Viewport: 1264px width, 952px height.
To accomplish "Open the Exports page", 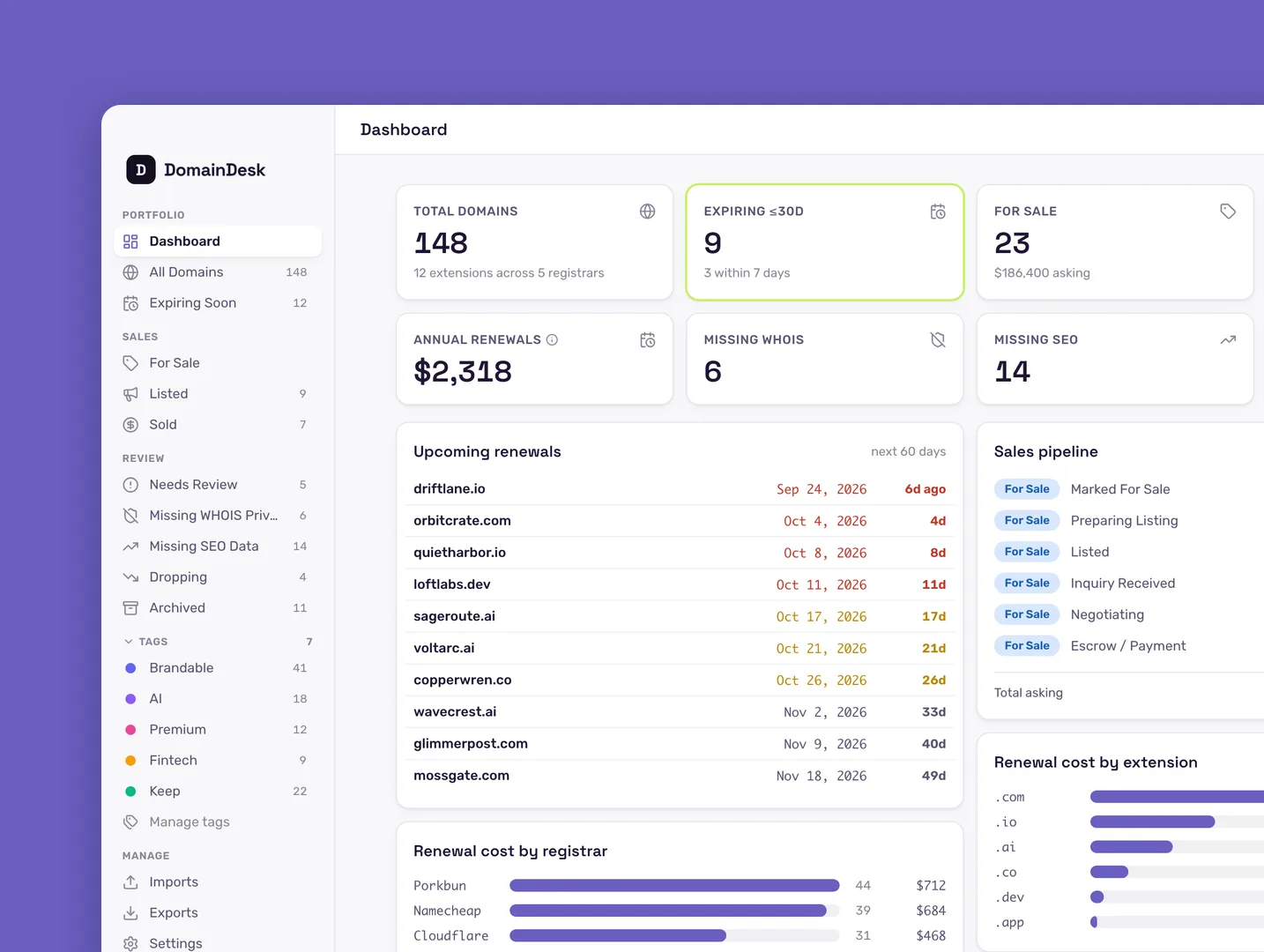I will (218, 913).
